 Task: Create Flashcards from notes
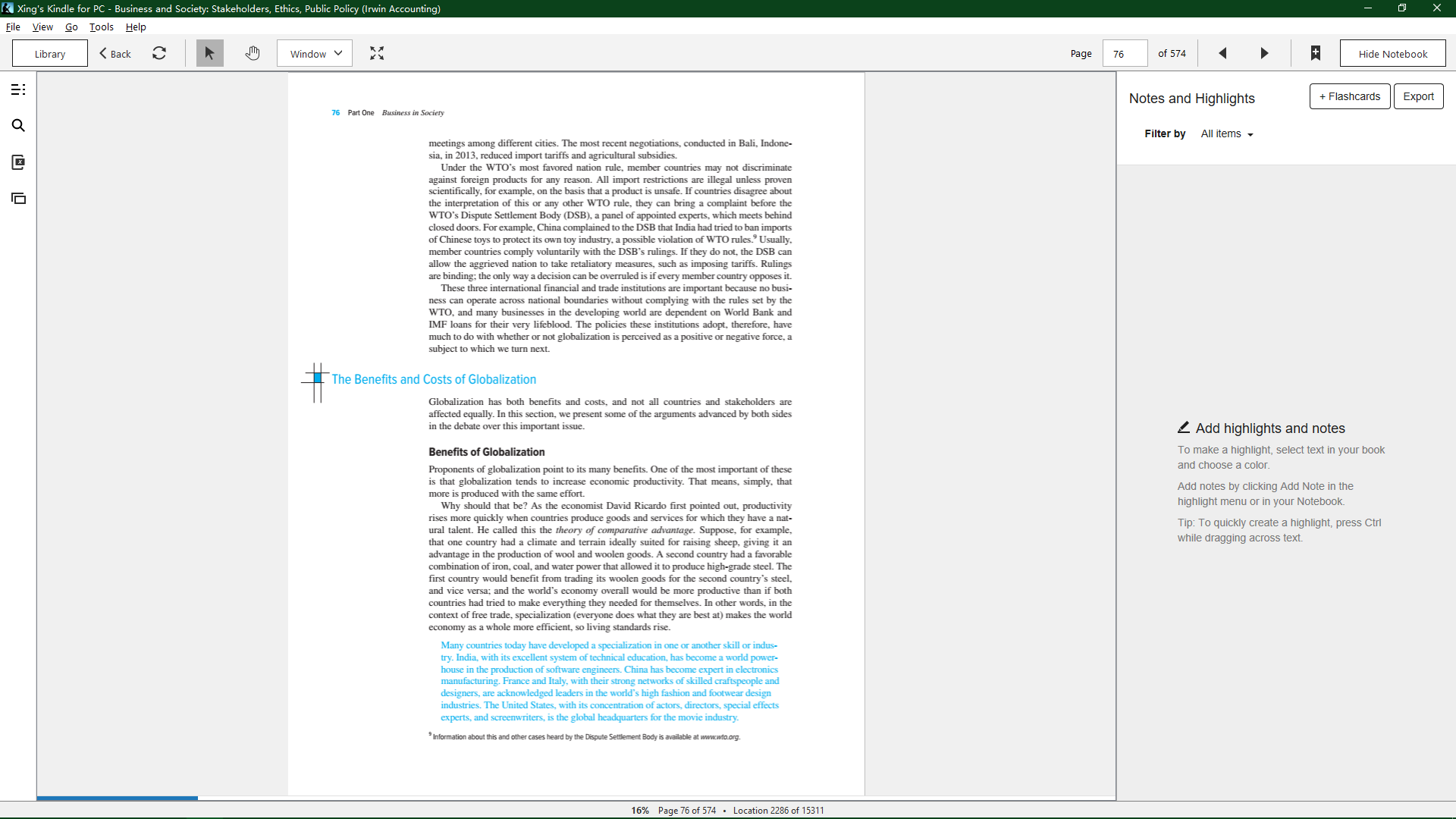[x=1350, y=96]
